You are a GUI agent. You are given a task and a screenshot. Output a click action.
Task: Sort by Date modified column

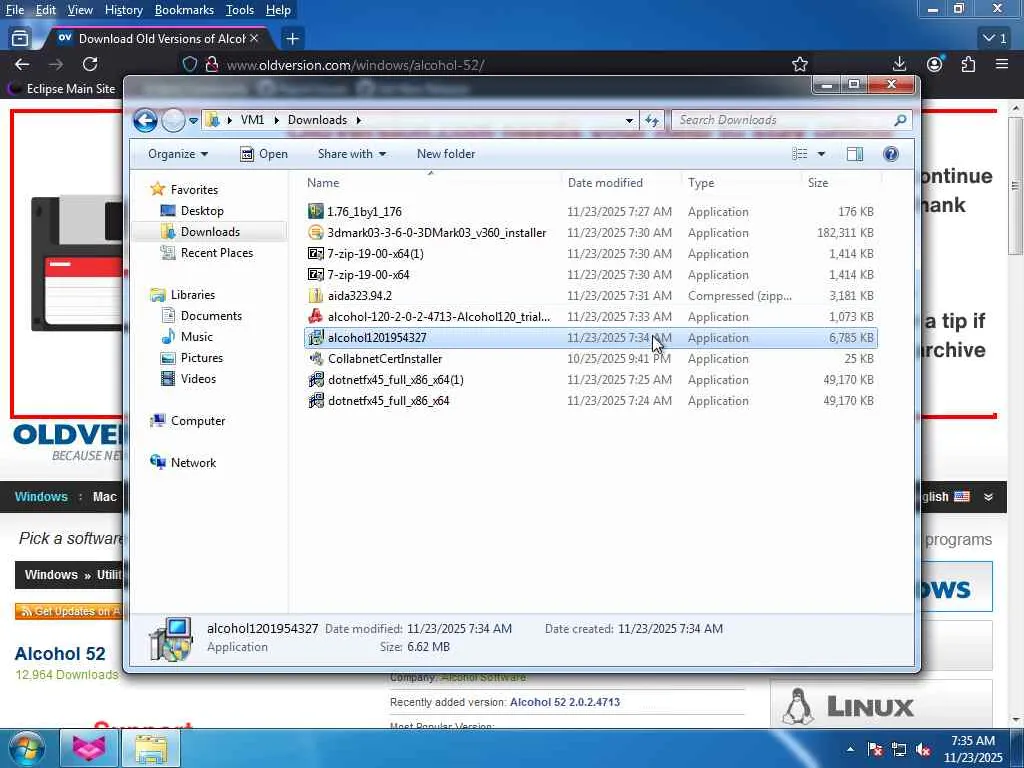click(620, 183)
